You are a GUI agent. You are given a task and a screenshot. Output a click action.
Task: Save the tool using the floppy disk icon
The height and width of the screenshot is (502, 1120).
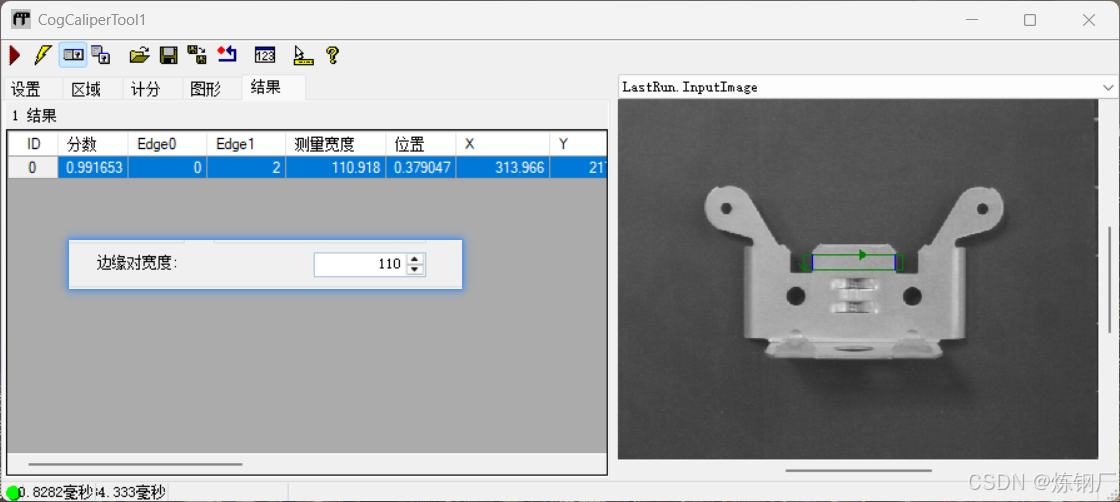click(168, 55)
